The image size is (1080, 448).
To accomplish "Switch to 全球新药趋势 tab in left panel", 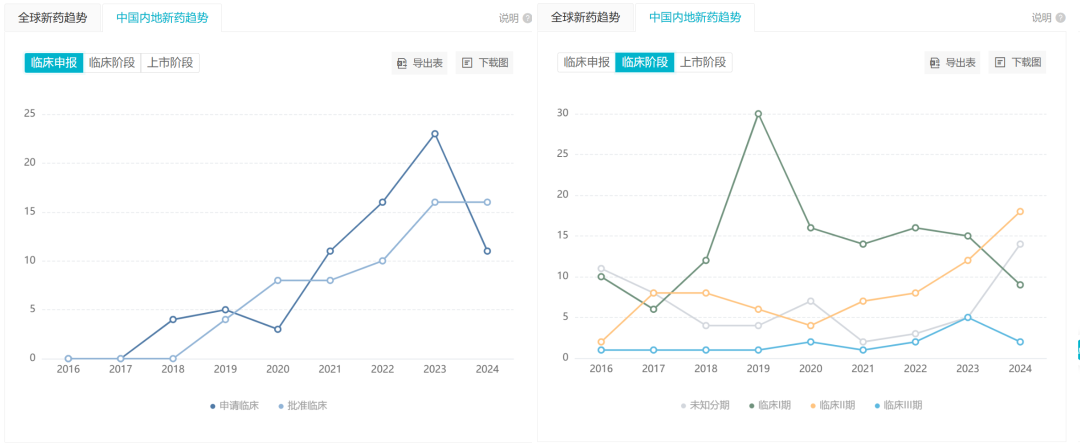I will click(x=52, y=18).
